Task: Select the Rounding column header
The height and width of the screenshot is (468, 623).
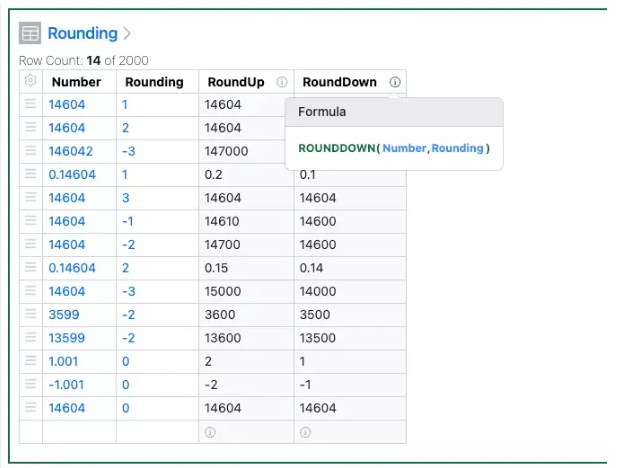Action: [x=153, y=82]
